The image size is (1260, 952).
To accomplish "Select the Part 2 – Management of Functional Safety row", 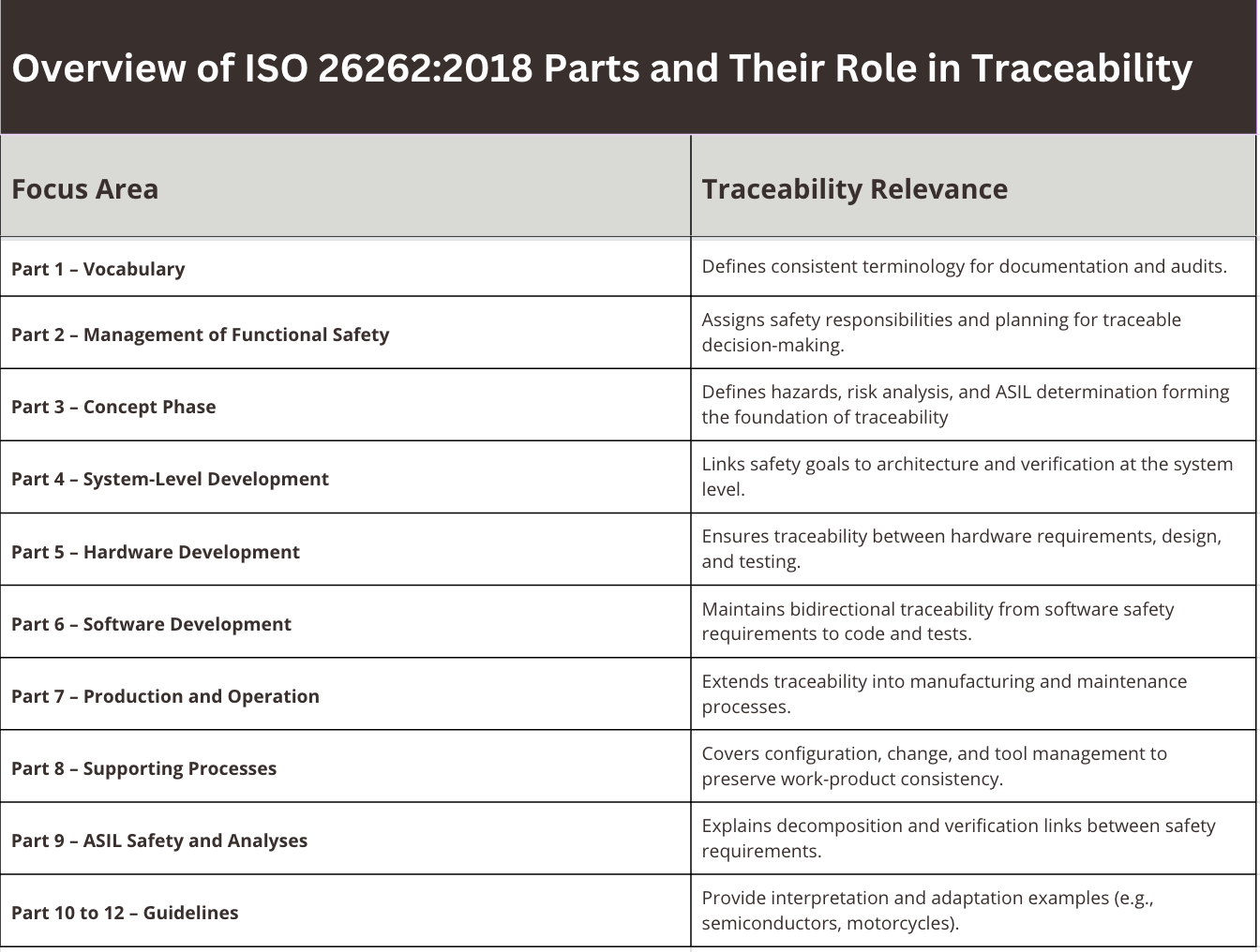I will (x=201, y=335).
